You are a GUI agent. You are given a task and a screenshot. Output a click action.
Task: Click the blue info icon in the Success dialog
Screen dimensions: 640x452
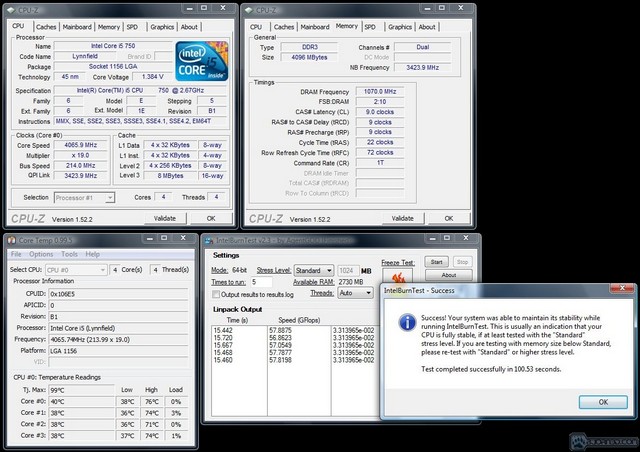[407, 322]
